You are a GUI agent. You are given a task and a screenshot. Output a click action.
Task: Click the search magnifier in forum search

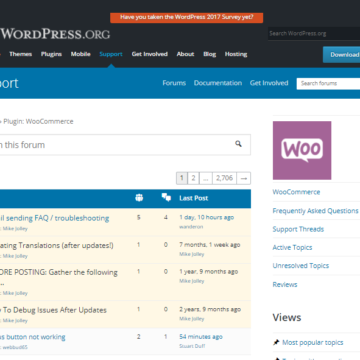click(x=238, y=144)
